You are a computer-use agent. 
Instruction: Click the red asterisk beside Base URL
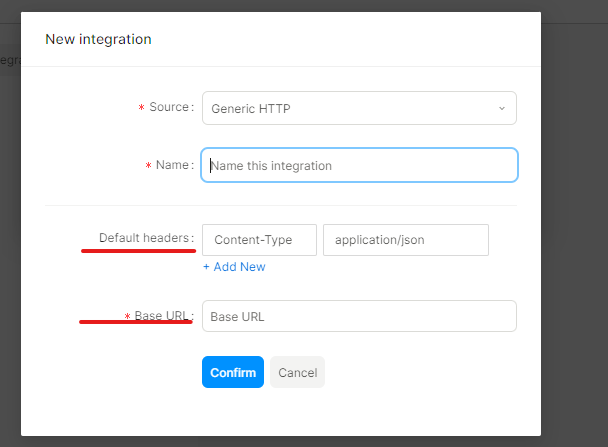tap(127, 317)
